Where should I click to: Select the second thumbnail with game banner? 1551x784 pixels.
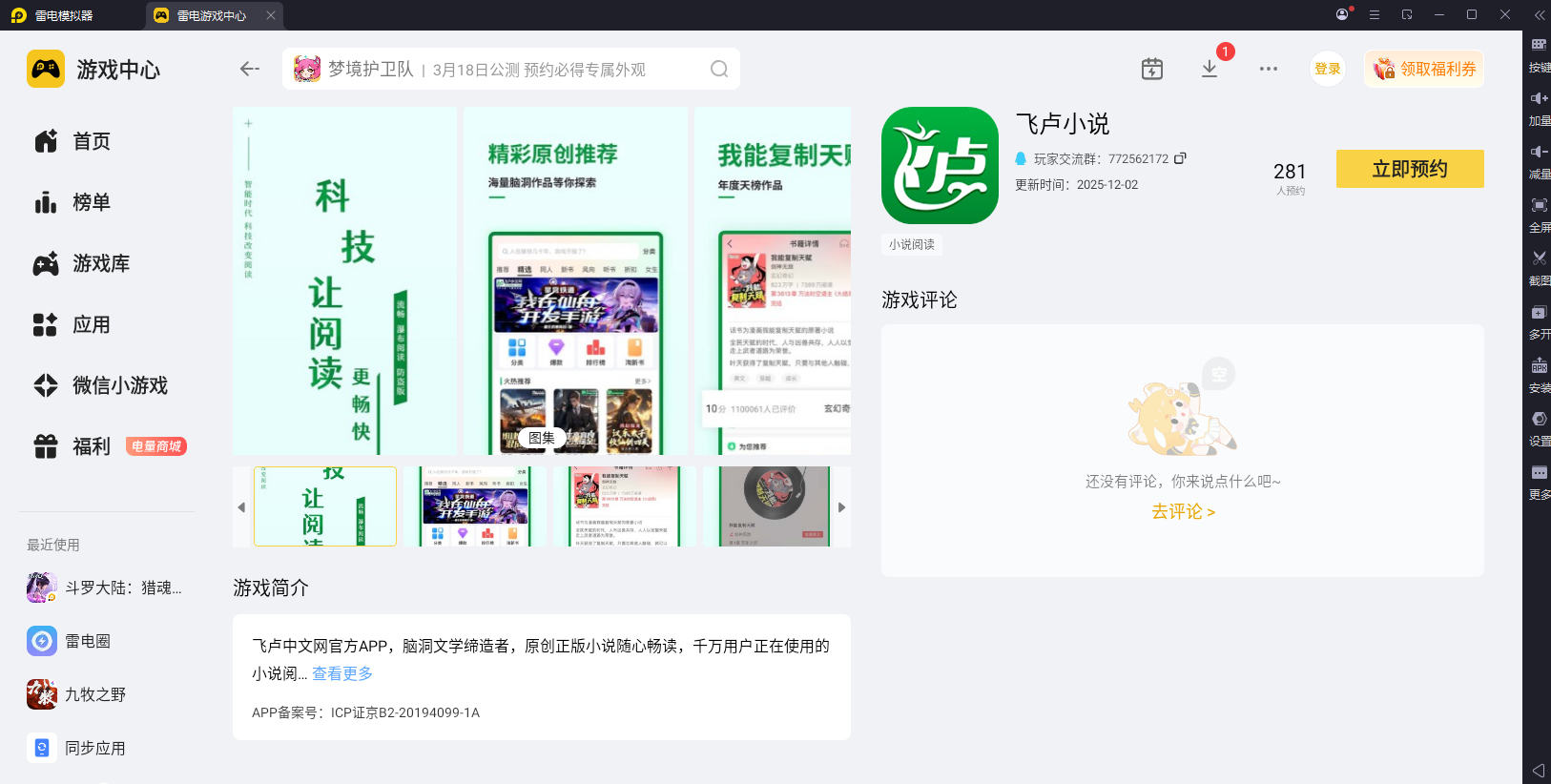[476, 506]
